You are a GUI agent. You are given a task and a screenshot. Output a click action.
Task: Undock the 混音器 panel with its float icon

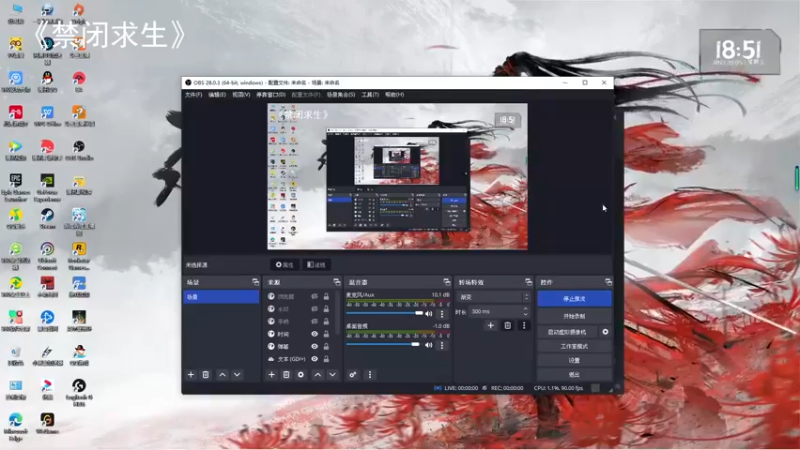[x=447, y=282]
